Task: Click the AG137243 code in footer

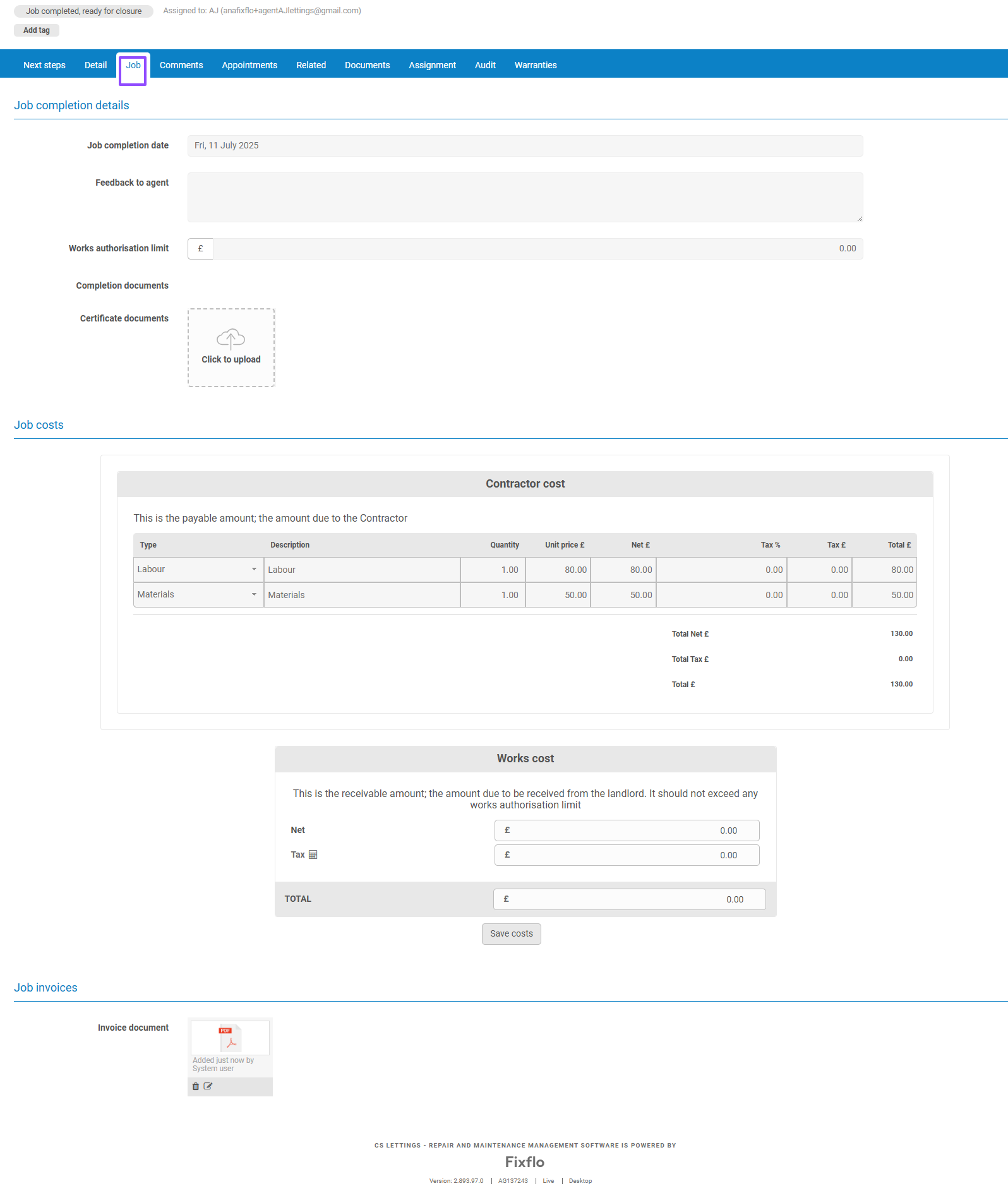Action: (513, 1181)
